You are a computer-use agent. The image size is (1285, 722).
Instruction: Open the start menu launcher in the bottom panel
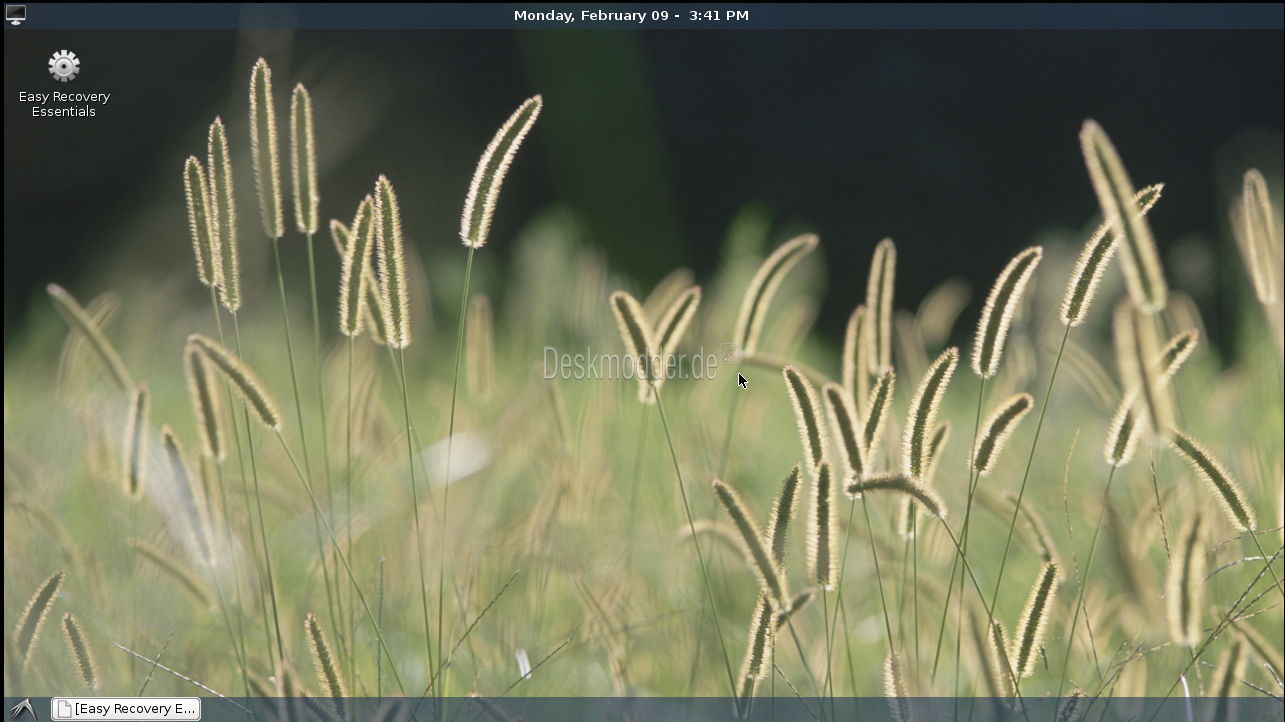click(x=23, y=709)
